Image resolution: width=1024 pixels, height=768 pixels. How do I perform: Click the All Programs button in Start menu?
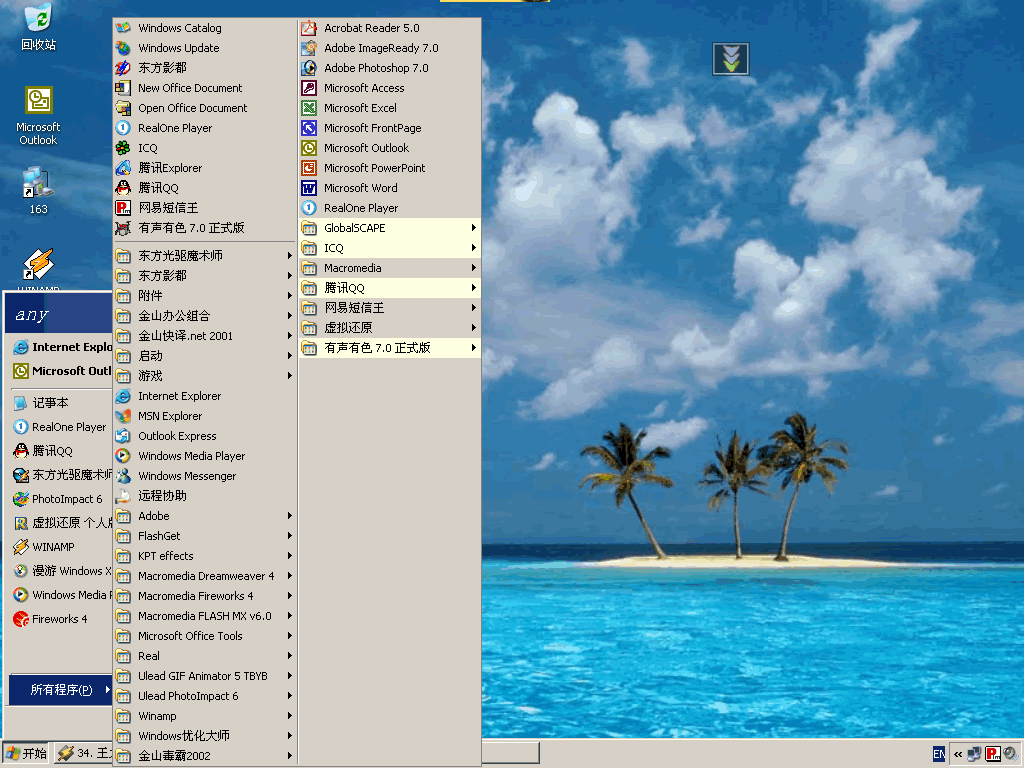tap(60, 690)
